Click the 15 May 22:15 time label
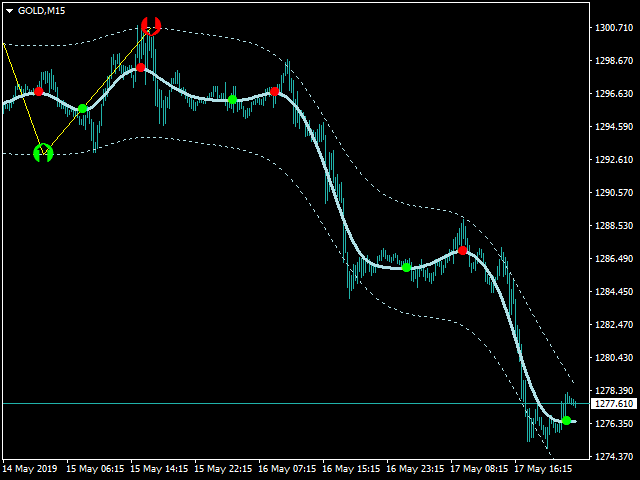The image size is (640, 480). (223, 469)
